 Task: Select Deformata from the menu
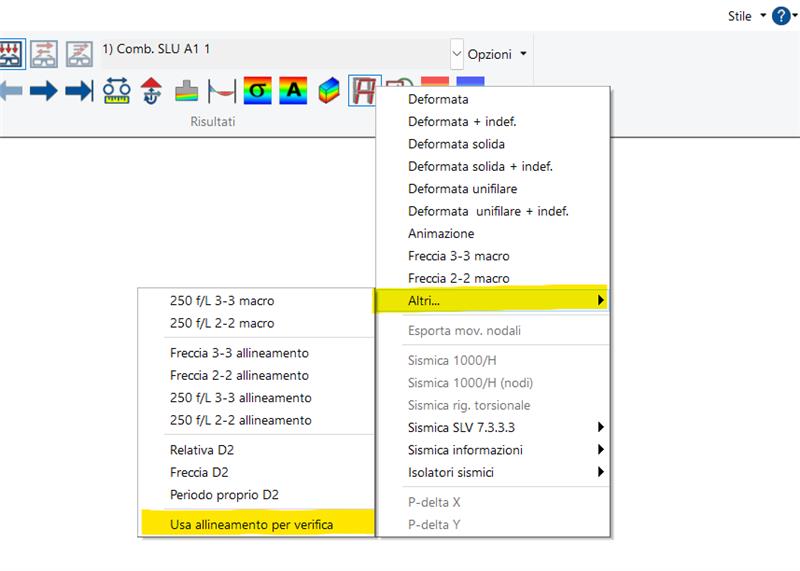point(493,99)
